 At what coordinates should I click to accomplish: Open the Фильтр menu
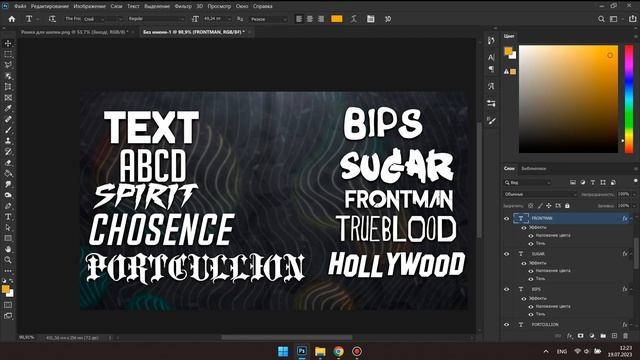pos(183,6)
